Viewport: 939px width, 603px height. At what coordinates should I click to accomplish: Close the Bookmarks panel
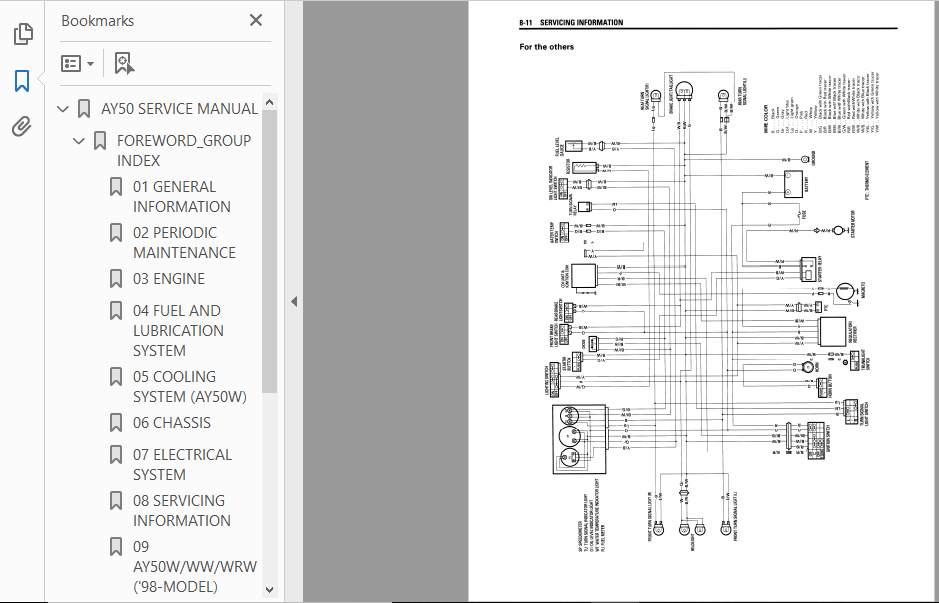(256, 20)
